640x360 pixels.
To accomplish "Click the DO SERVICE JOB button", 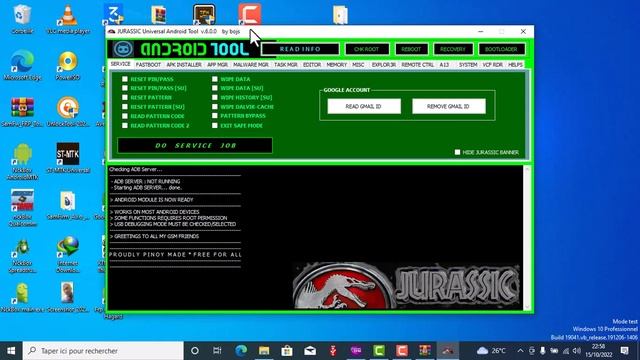I will point(195,145).
